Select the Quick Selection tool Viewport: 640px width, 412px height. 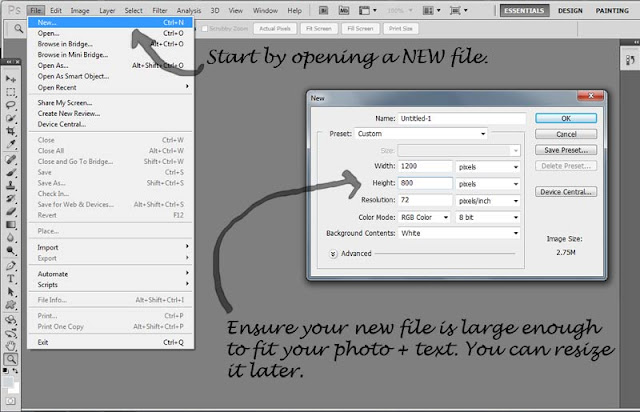tap(11, 118)
